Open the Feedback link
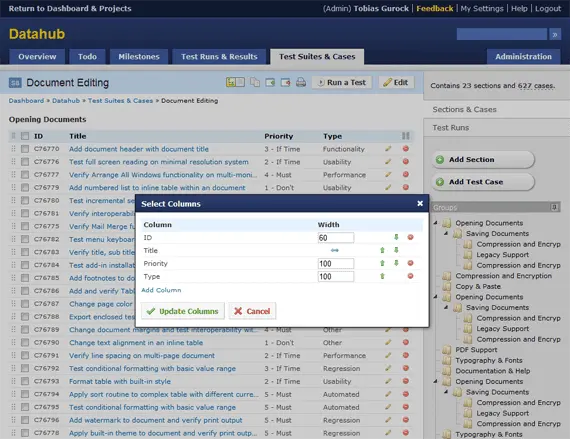 pyautogui.click(x=435, y=8)
